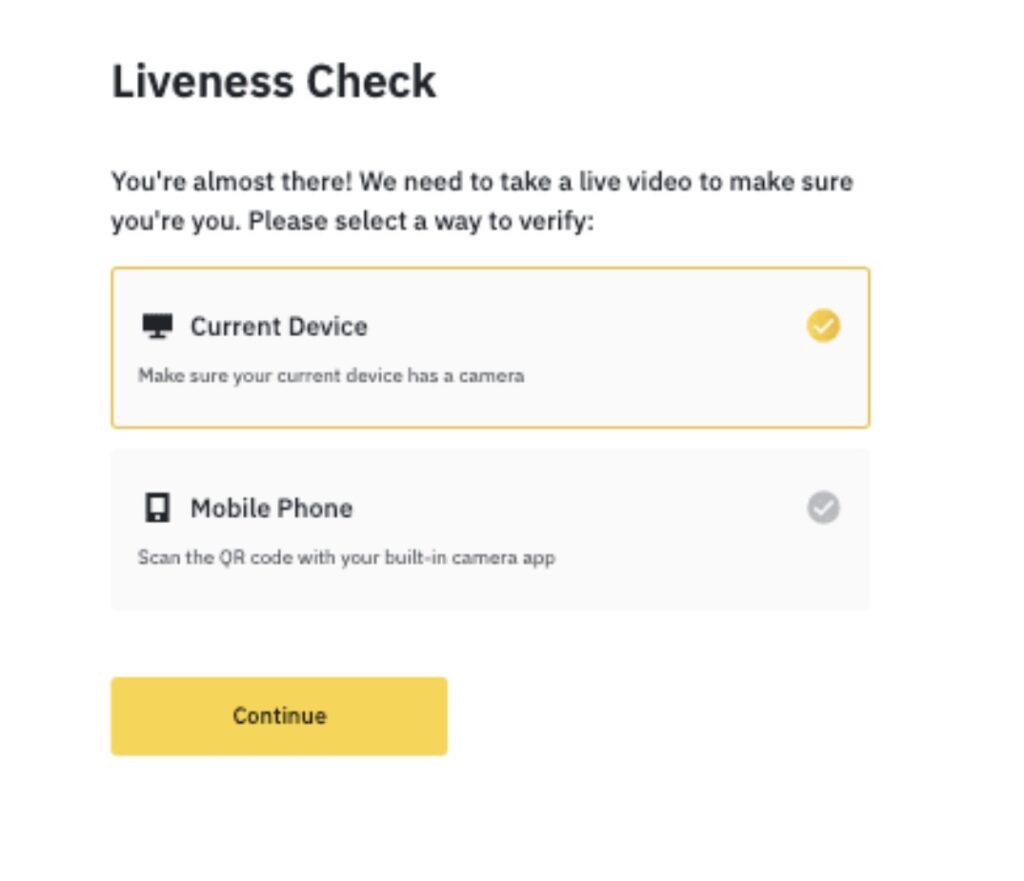Click the Current Device label text
The image size is (1024, 881).
click(x=279, y=327)
